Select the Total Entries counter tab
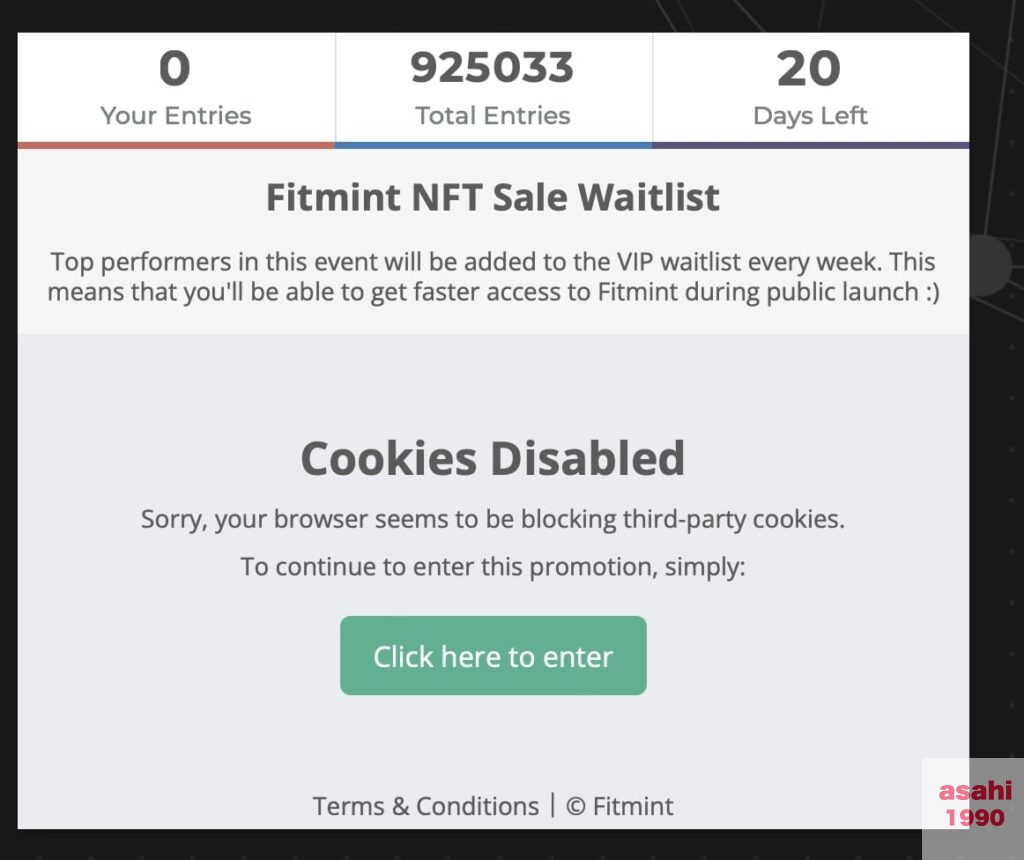The height and width of the screenshot is (860, 1024). point(494,90)
